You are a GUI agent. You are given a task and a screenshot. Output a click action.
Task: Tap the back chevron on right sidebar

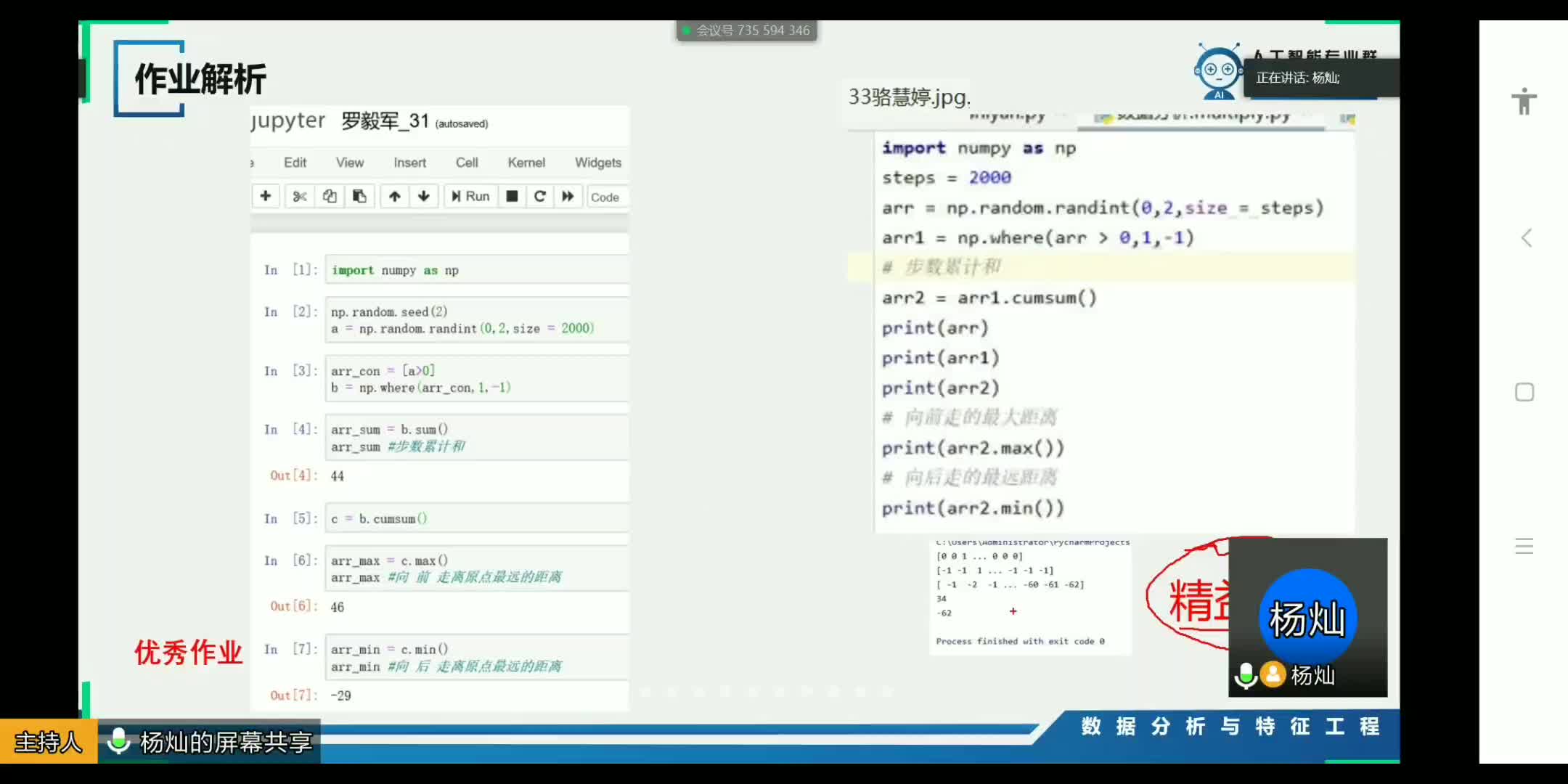[1526, 238]
